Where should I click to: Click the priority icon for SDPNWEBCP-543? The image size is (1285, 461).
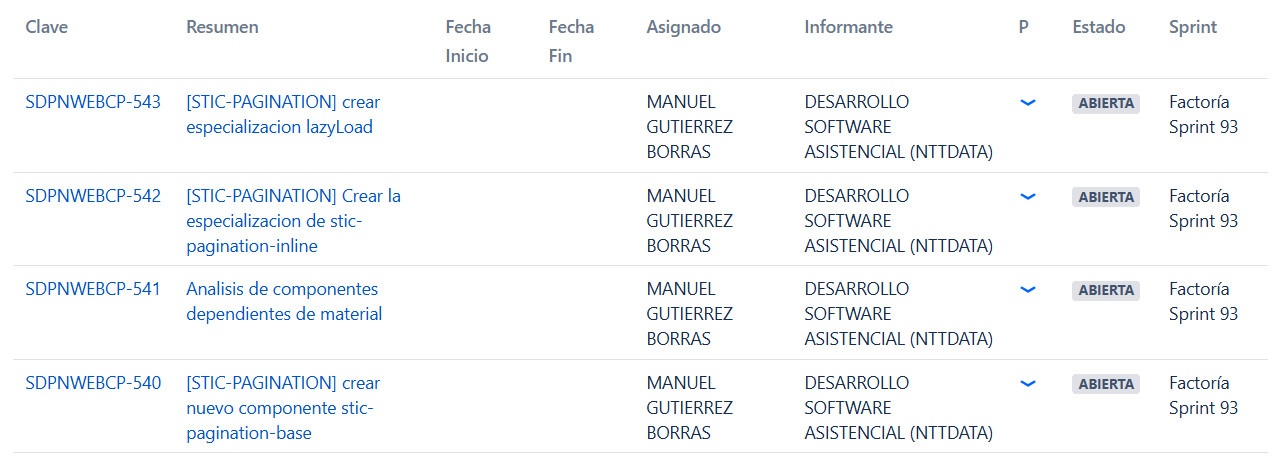coord(1027,103)
